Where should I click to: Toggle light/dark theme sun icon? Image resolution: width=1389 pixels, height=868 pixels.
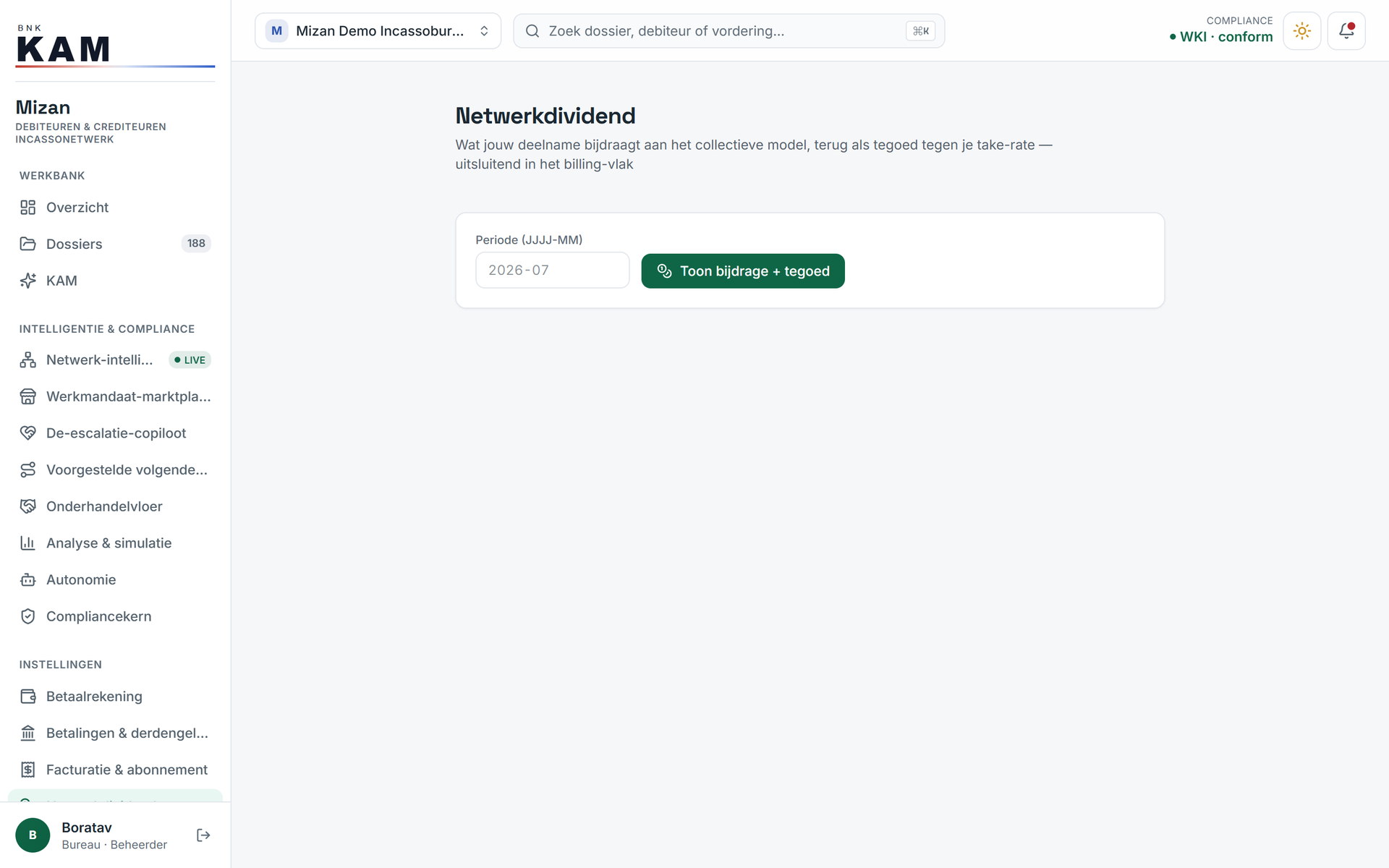click(1301, 31)
